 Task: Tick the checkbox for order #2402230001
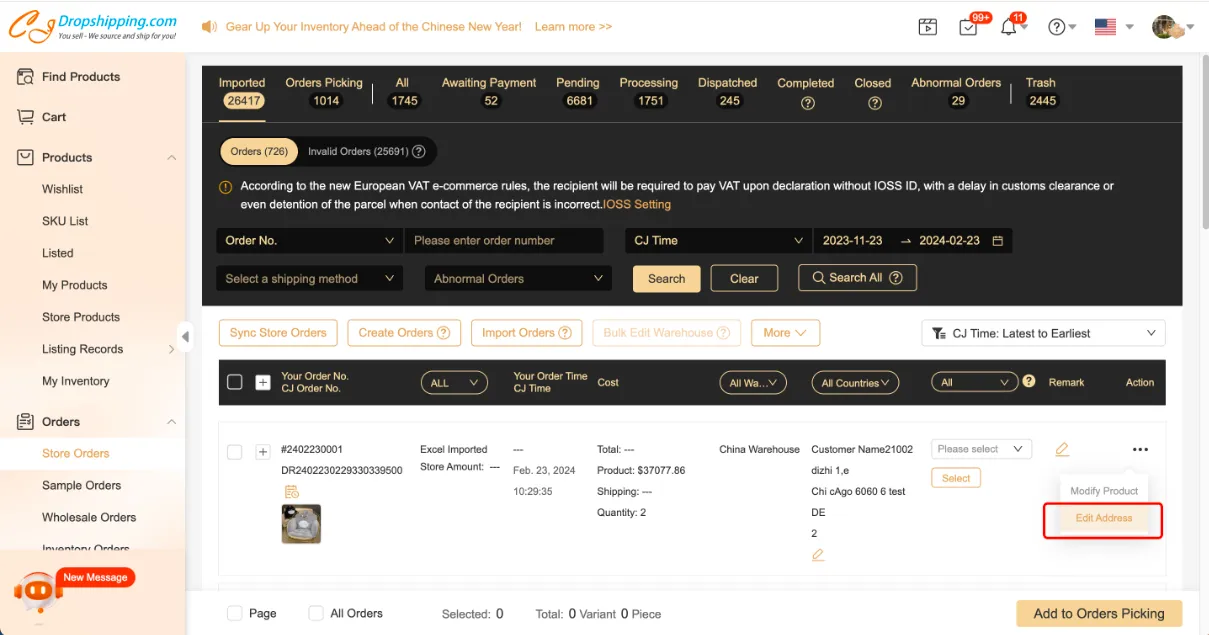(235, 452)
